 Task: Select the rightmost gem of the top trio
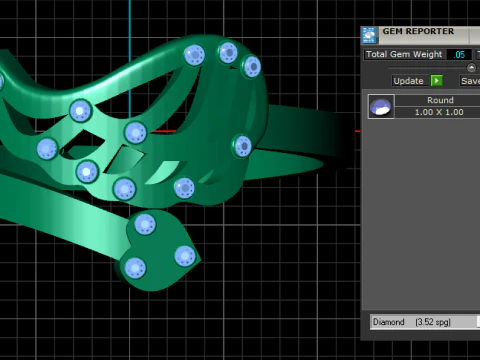tap(252, 66)
